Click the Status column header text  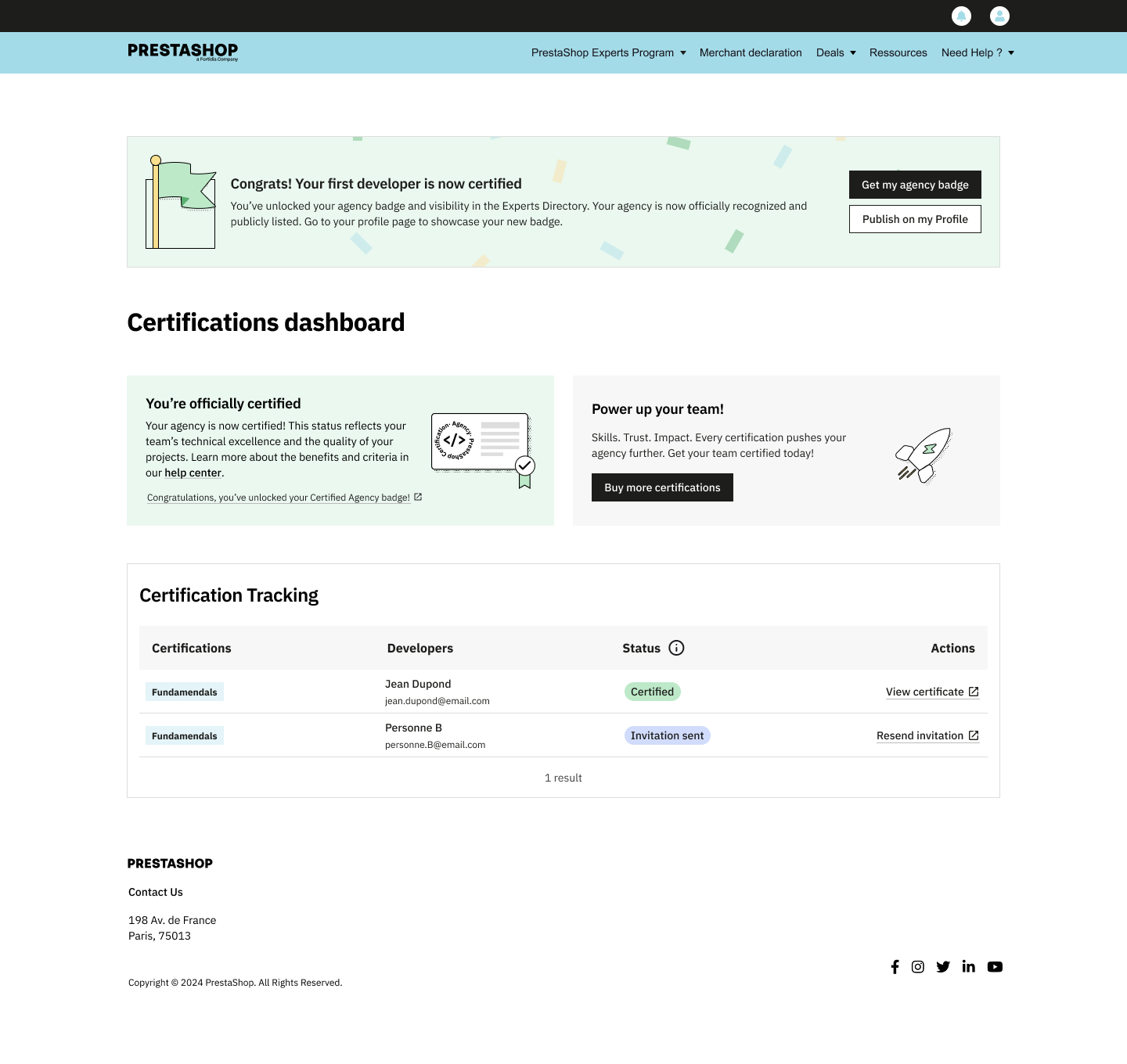642,648
